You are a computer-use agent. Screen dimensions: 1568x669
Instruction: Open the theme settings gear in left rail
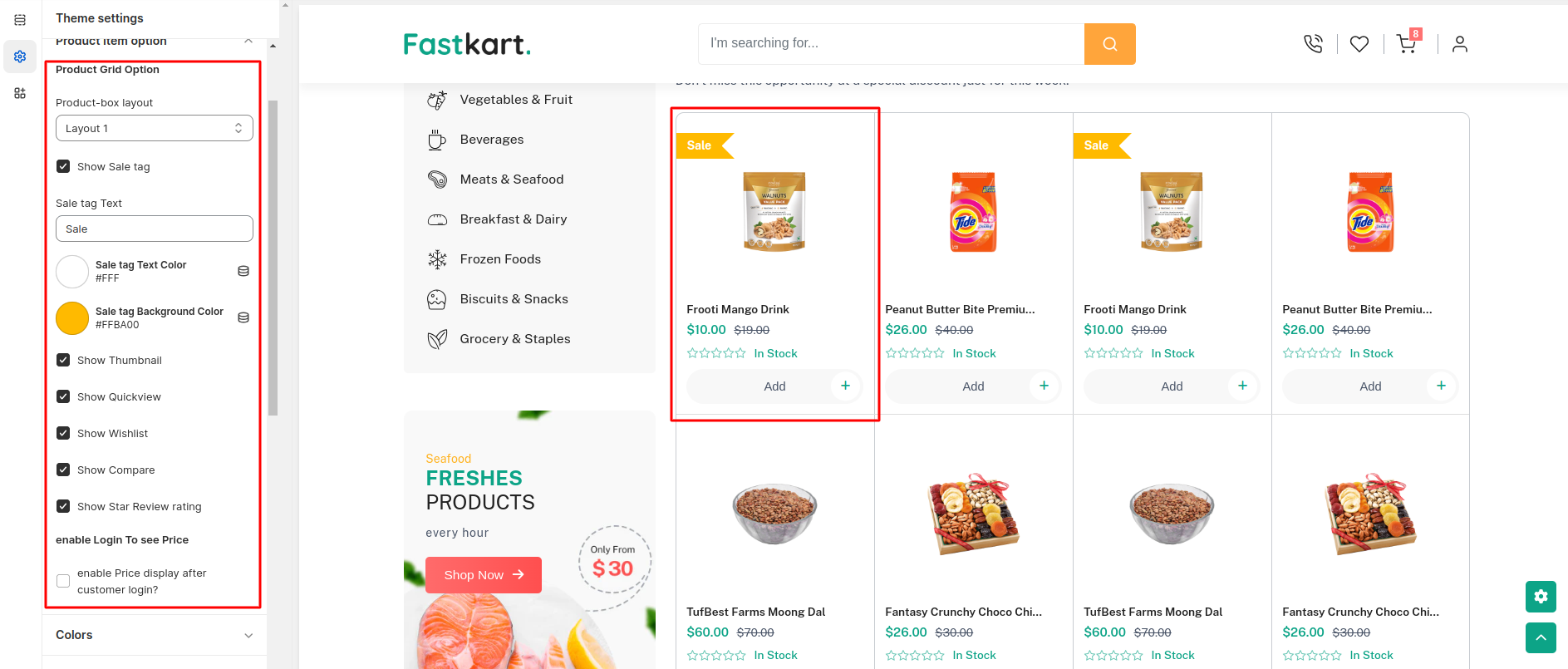point(20,57)
